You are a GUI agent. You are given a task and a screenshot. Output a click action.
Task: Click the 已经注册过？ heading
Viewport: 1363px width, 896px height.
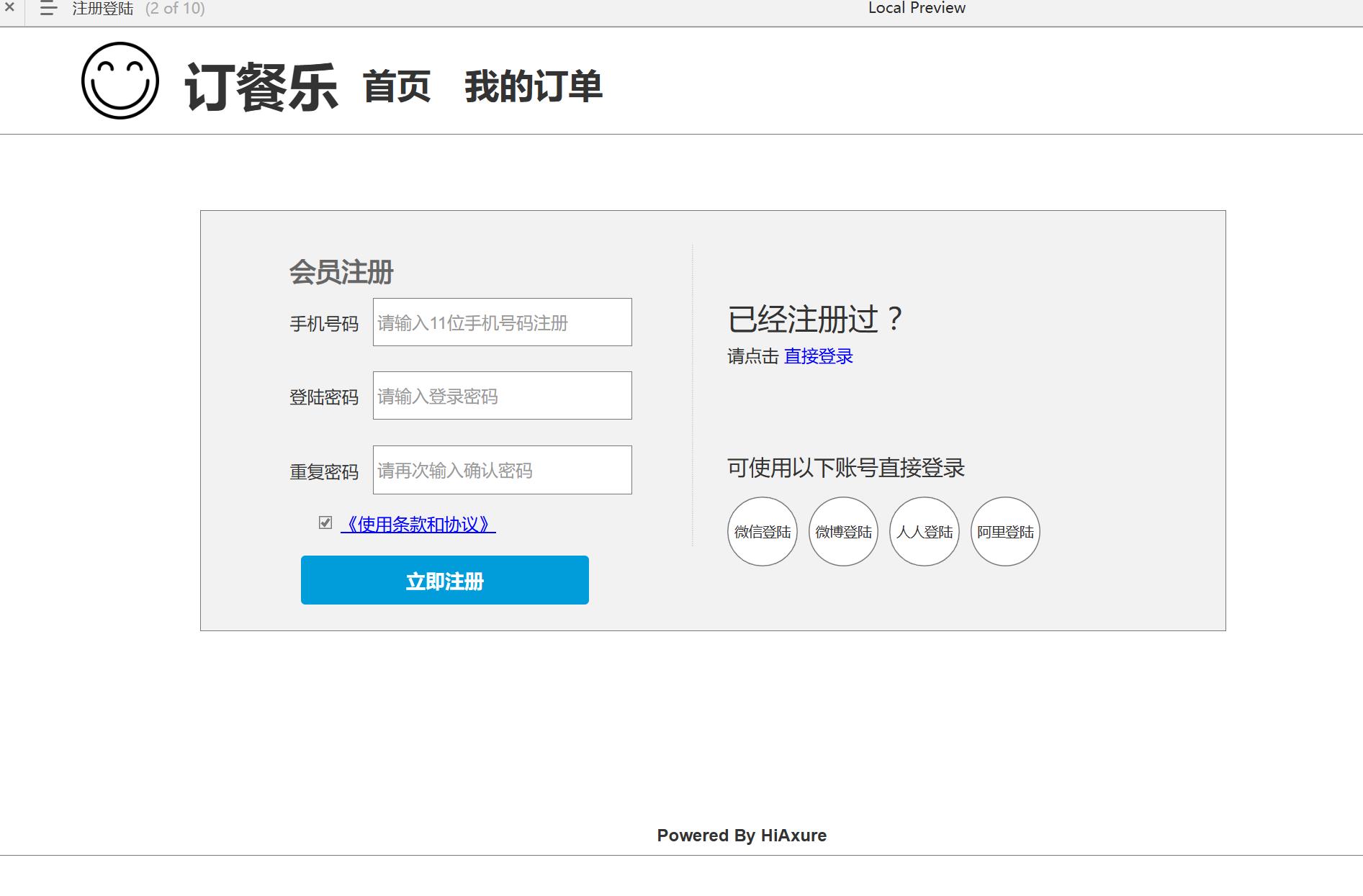[816, 319]
